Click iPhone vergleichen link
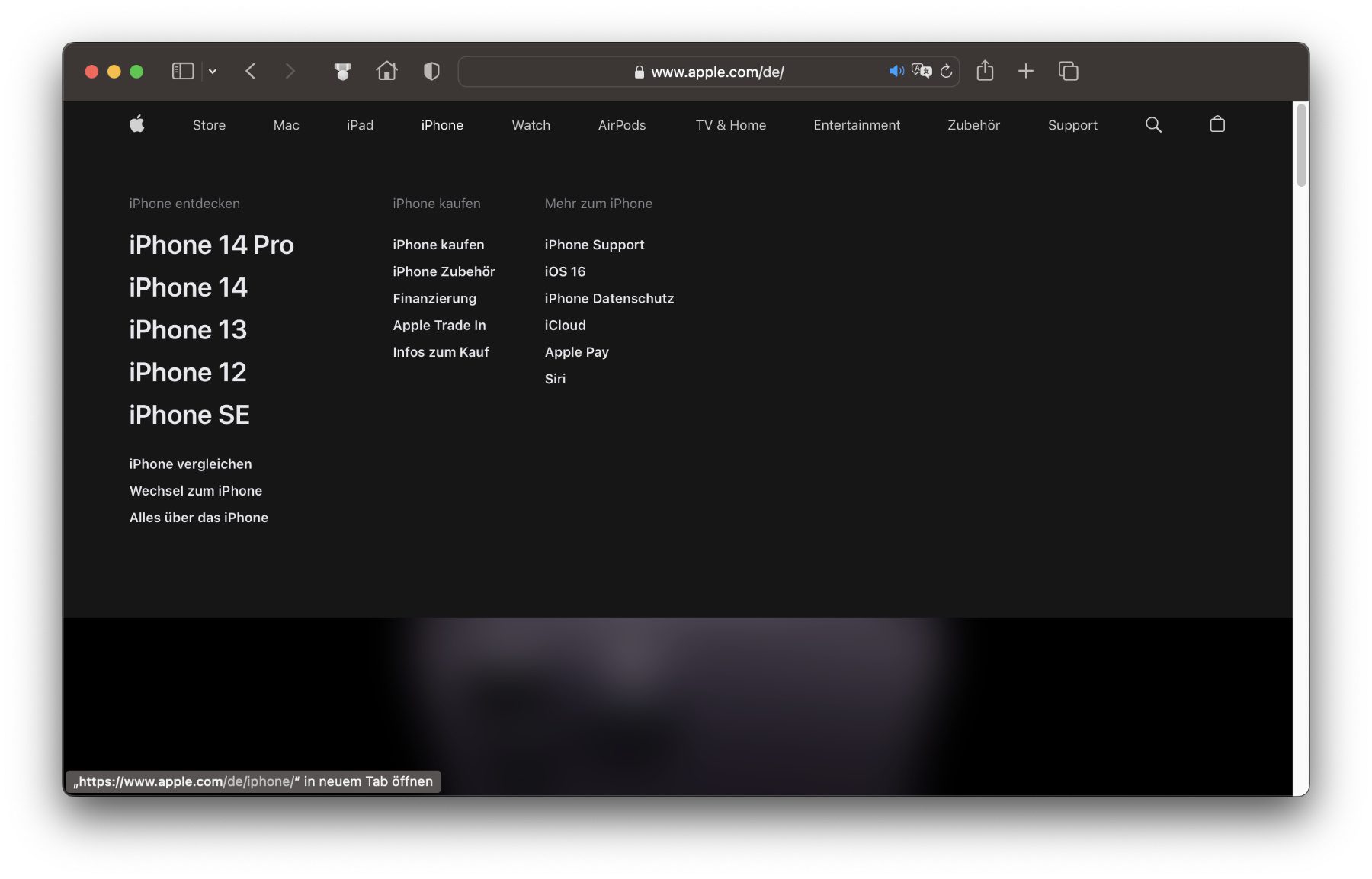The height and width of the screenshot is (879, 1372). coord(191,464)
